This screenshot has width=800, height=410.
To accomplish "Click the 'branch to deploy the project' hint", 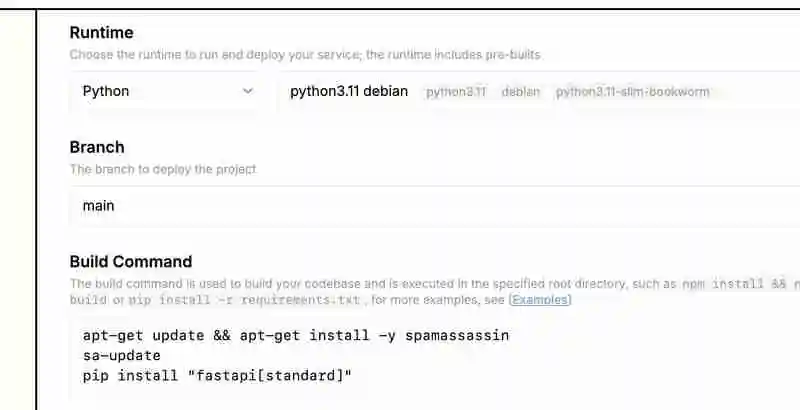I will tap(163, 169).
